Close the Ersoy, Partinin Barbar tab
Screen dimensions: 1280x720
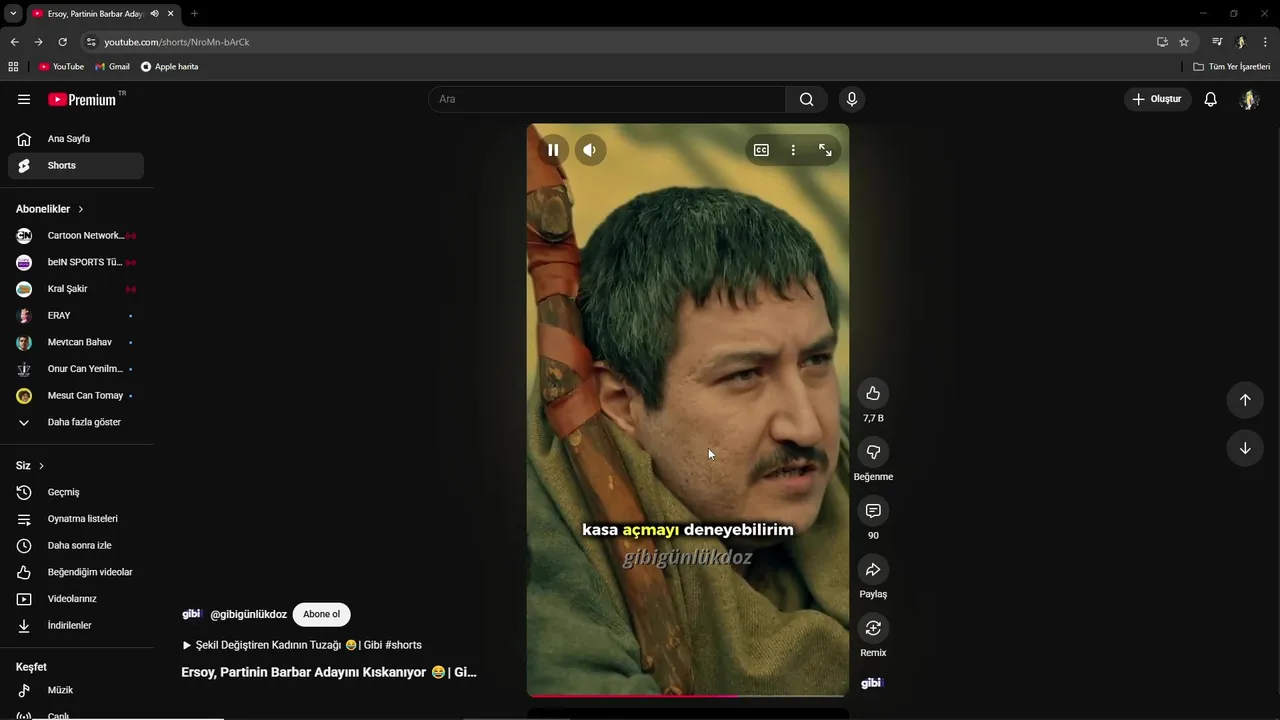(171, 13)
